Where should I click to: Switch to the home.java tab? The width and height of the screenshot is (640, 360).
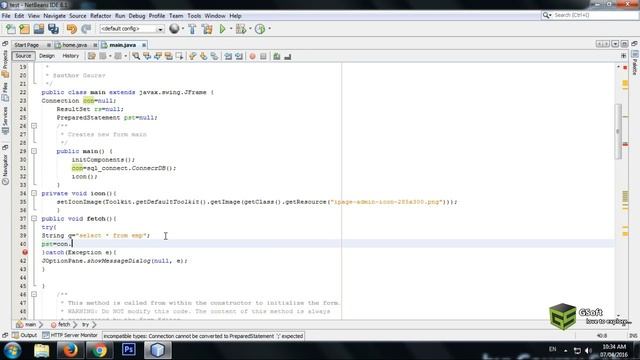tap(74, 45)
